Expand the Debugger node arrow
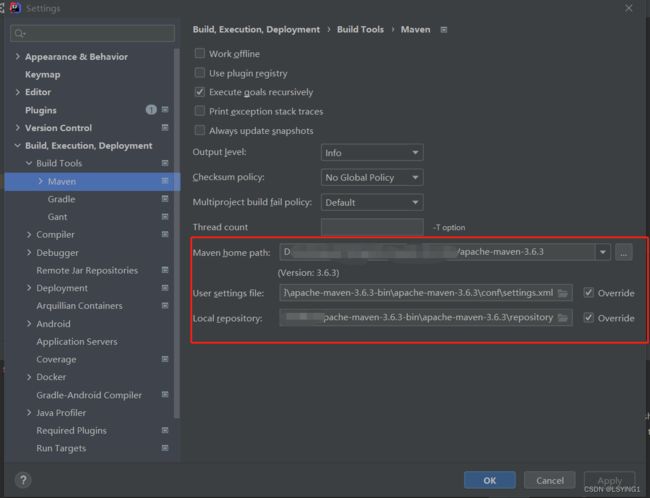Screen dimensions: 650x498 coord(29,252)
